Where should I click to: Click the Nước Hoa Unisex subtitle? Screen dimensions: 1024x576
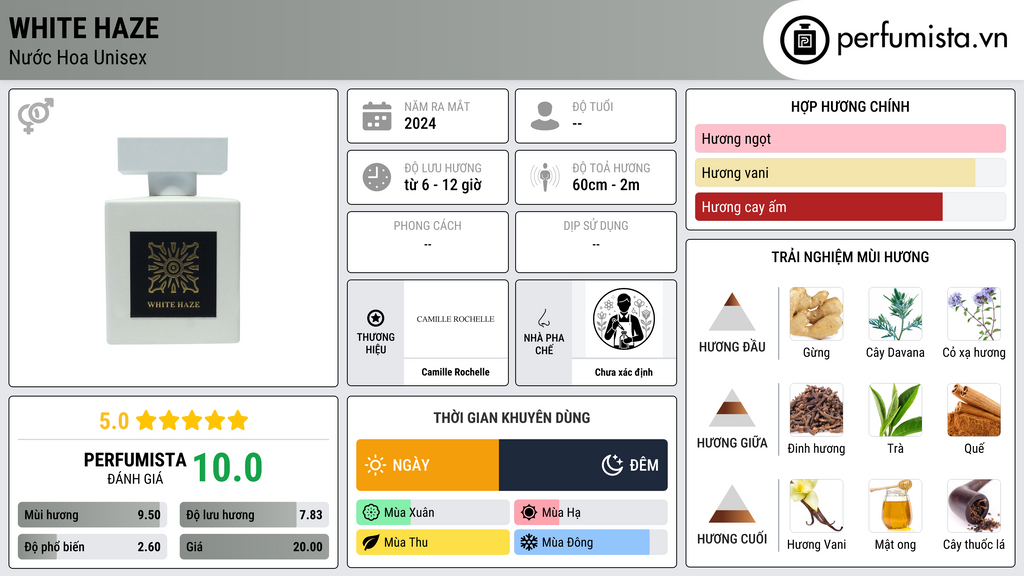point(78,57)
